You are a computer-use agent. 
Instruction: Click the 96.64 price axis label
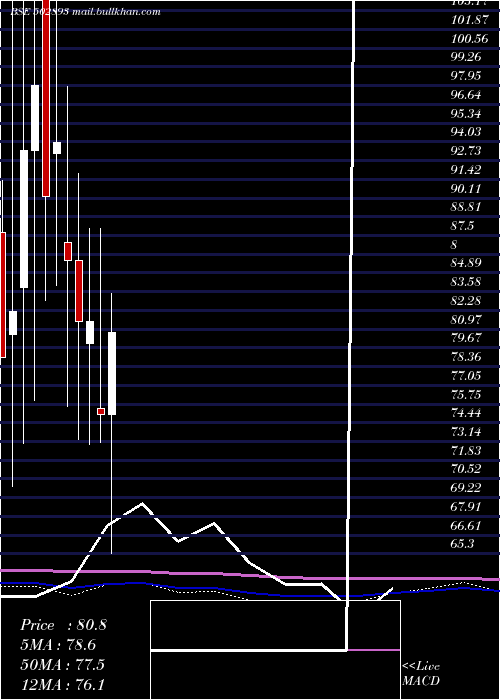[x=467, y=95]
